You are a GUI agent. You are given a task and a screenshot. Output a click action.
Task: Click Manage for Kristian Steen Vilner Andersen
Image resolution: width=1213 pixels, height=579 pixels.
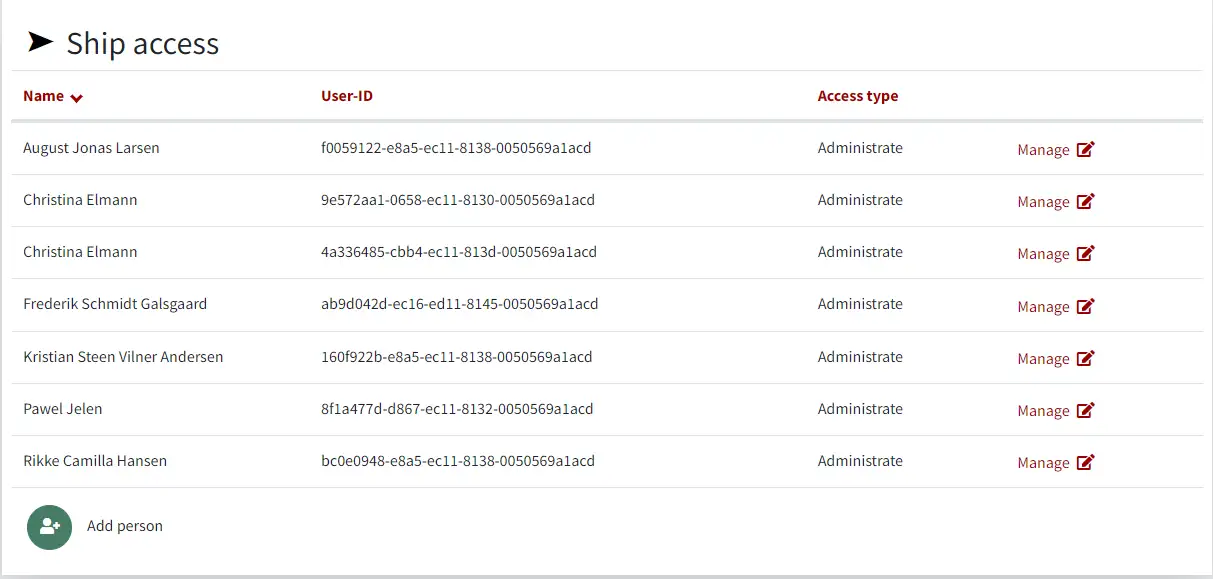pos(1043,359)
